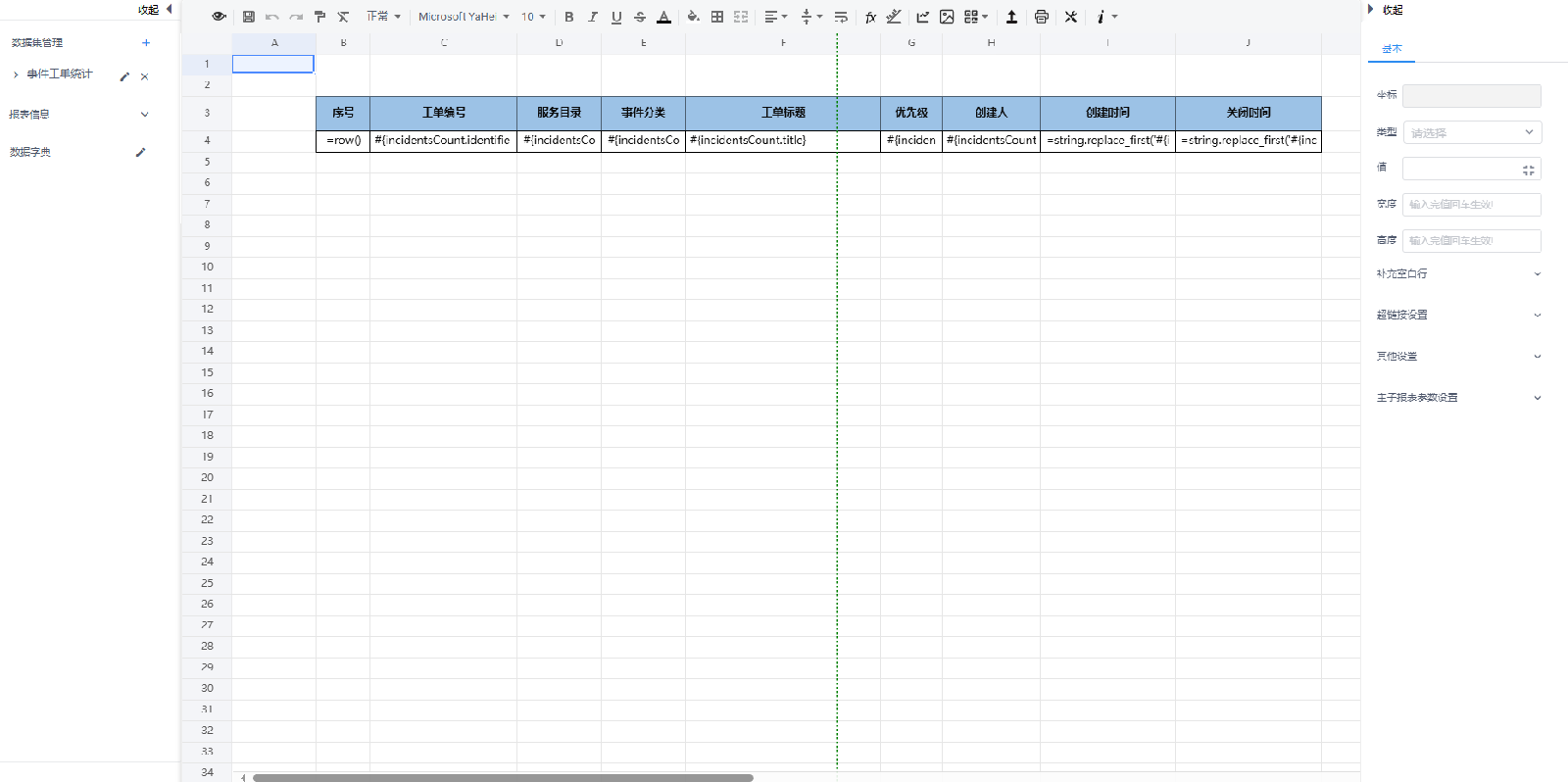Image resolution: width=1568 pixels, height=782 pixels.
Task: Select the 工单标题 header cell
Action: click(x=783, y=113)
